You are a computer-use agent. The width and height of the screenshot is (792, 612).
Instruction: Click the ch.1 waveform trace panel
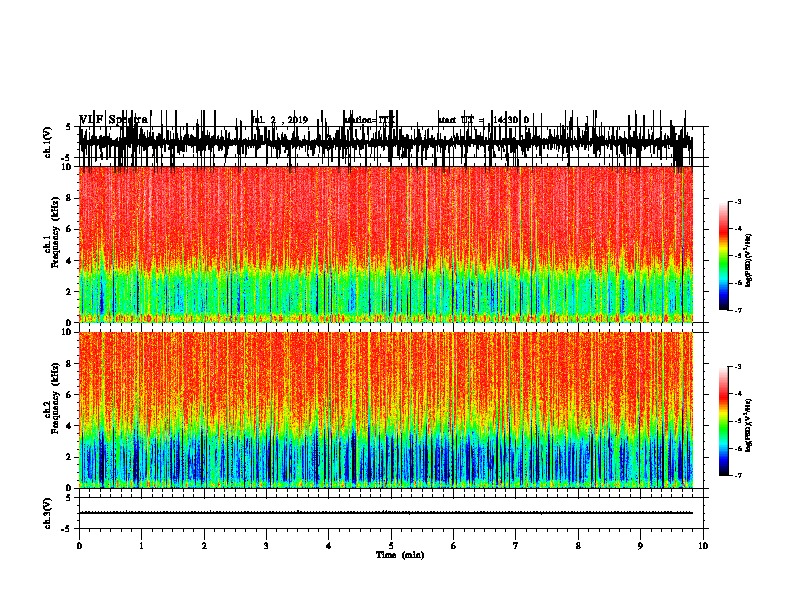tap(391, 142)
